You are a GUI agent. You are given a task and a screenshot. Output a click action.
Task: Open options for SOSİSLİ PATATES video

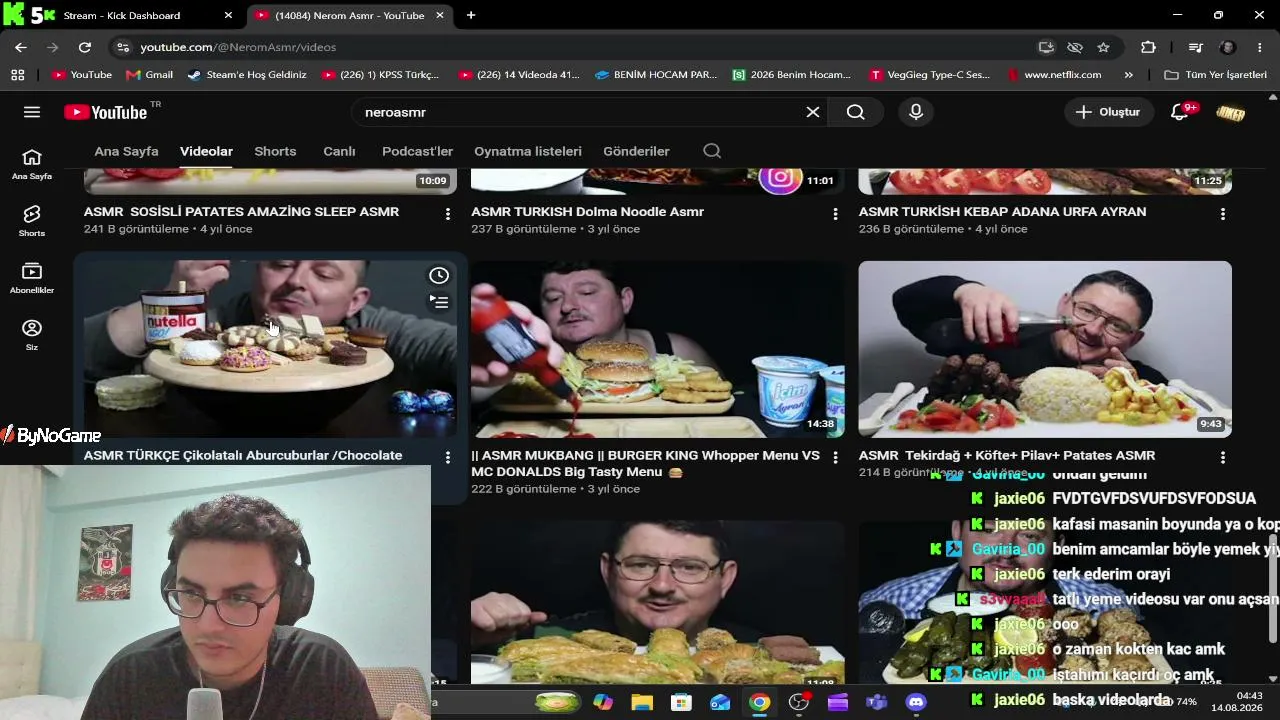448,214
